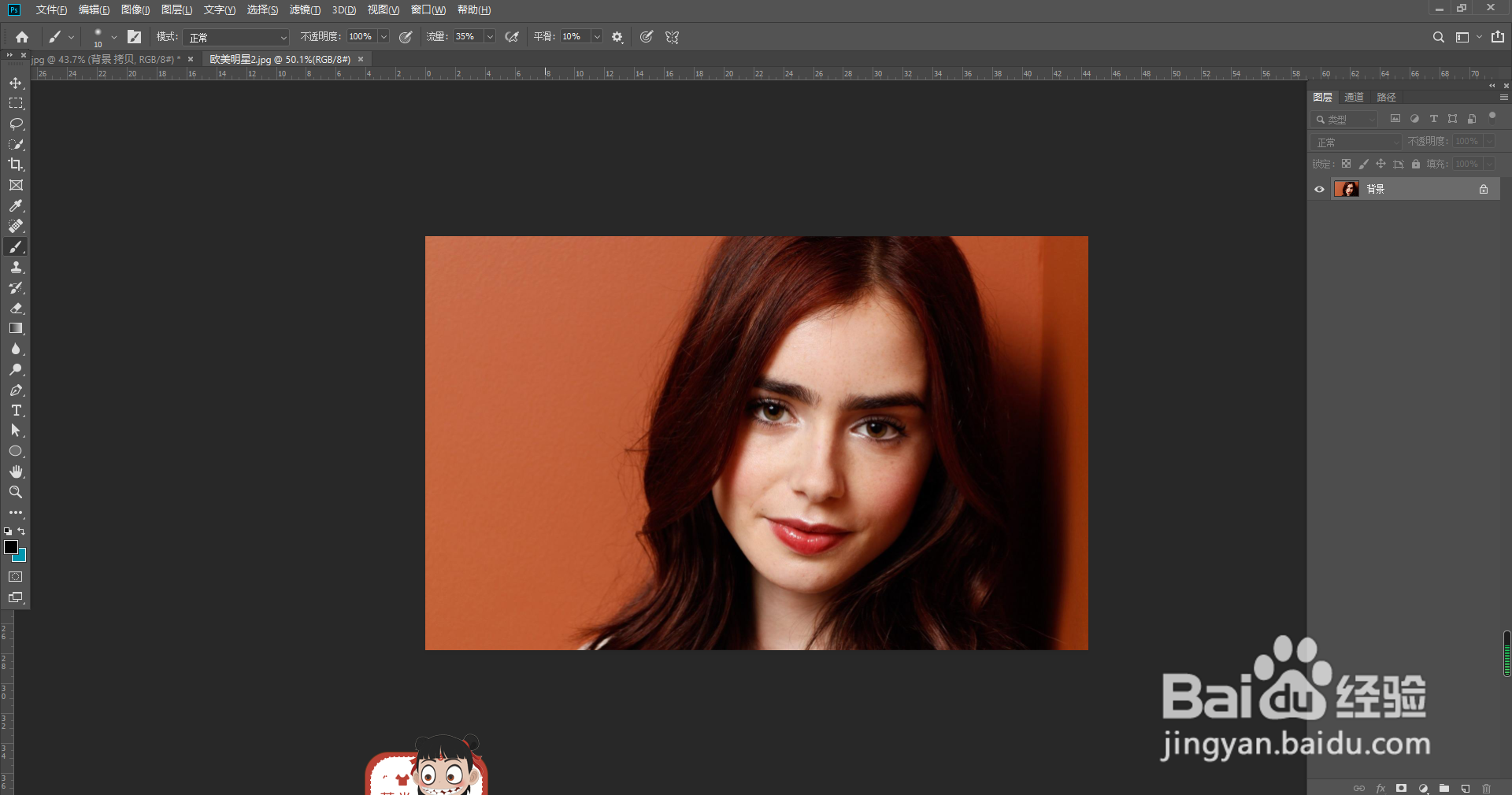
Task: Open the brush tool preset picker arrow
Action: pyautogui.click(x=71, y=37)
